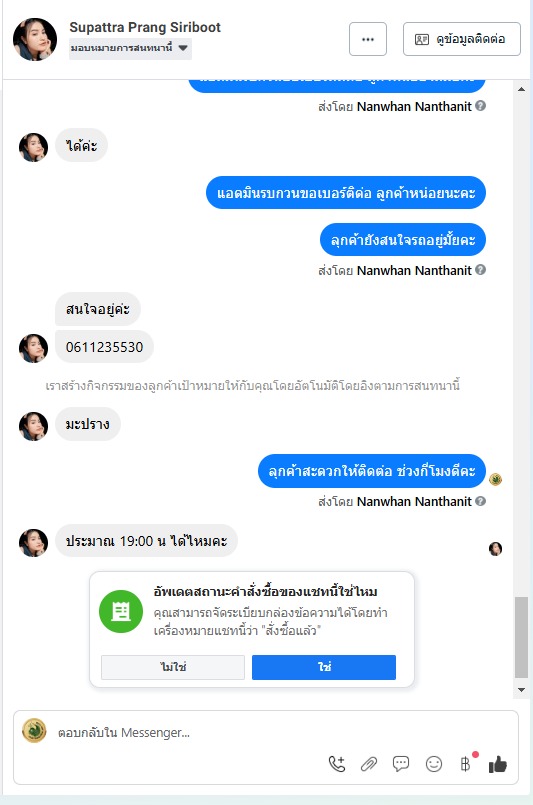Decline order status with ไม่ใช่ button
Viewport: 533px width, 805px height.
tap(173, 667)
